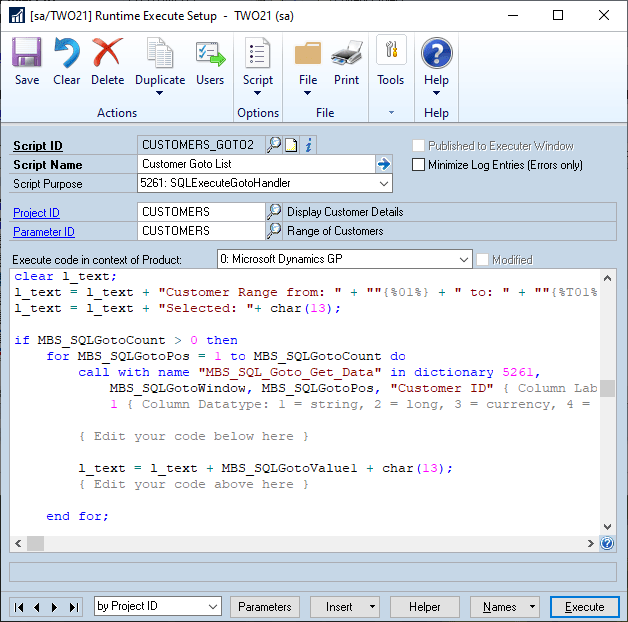Image resolution: width=628 pixels, height=622 pixels.
Task: Open Execute code Product dropdown
Action: [464, 260]
